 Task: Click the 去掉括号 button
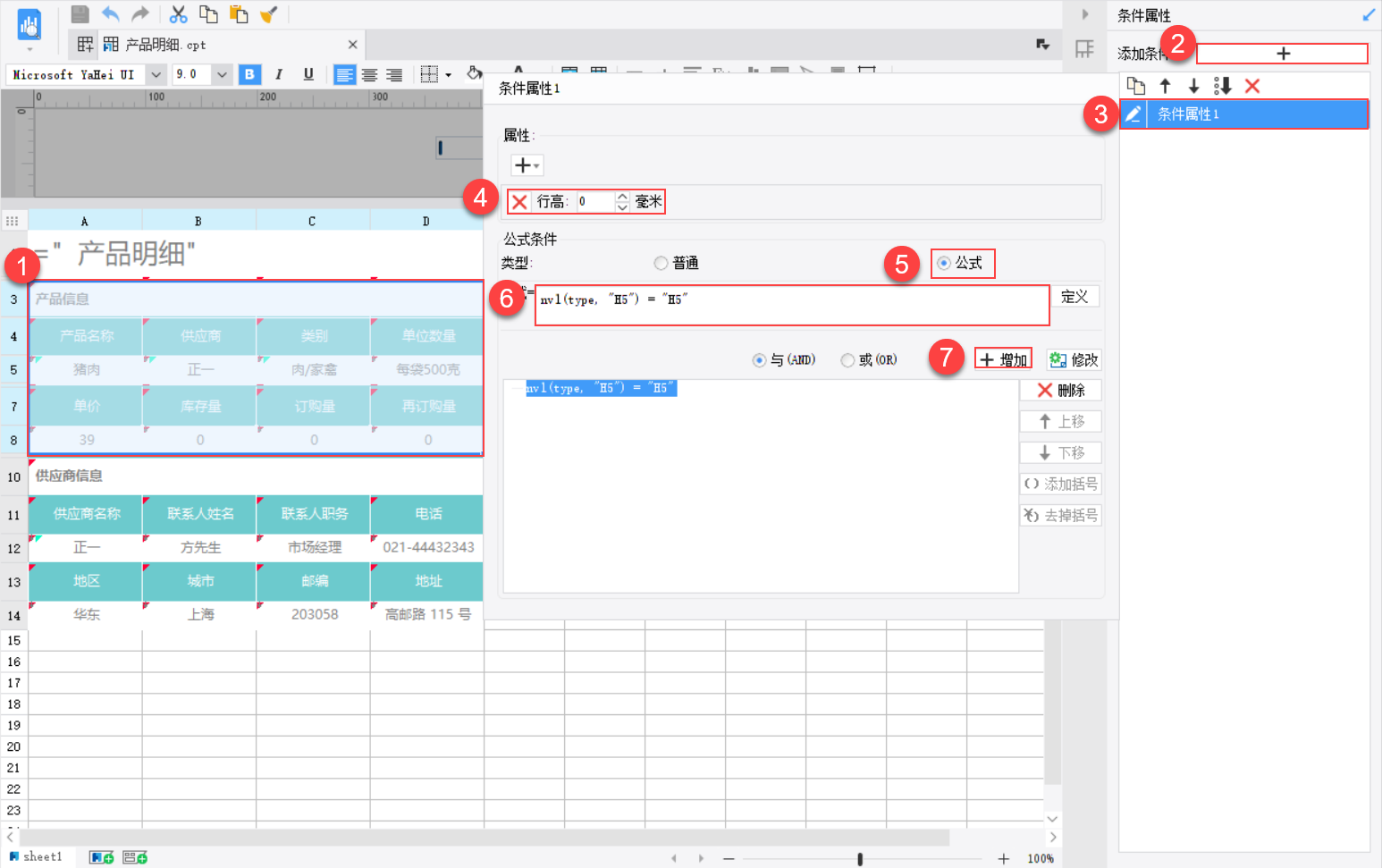pyautogui.click(x=1060, y=515)
